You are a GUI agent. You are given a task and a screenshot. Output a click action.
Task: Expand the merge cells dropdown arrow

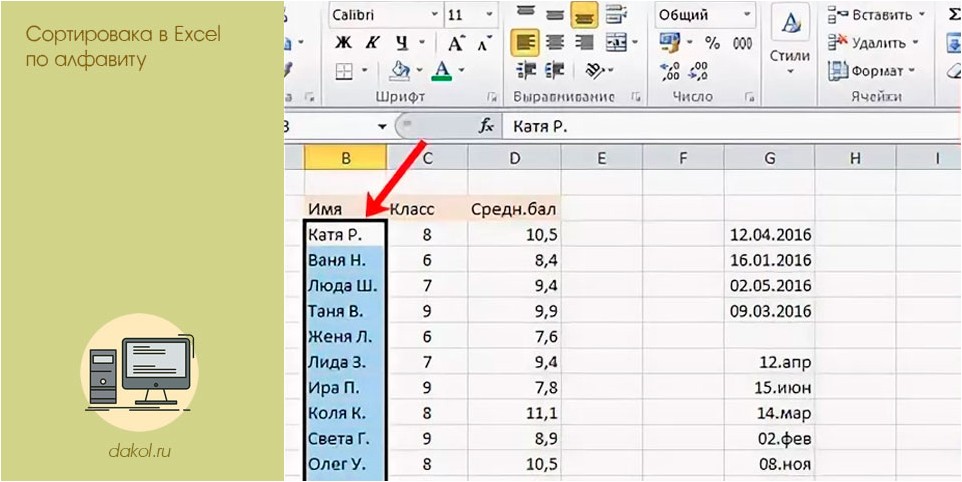pyautogui.click(x=634, y=42)
